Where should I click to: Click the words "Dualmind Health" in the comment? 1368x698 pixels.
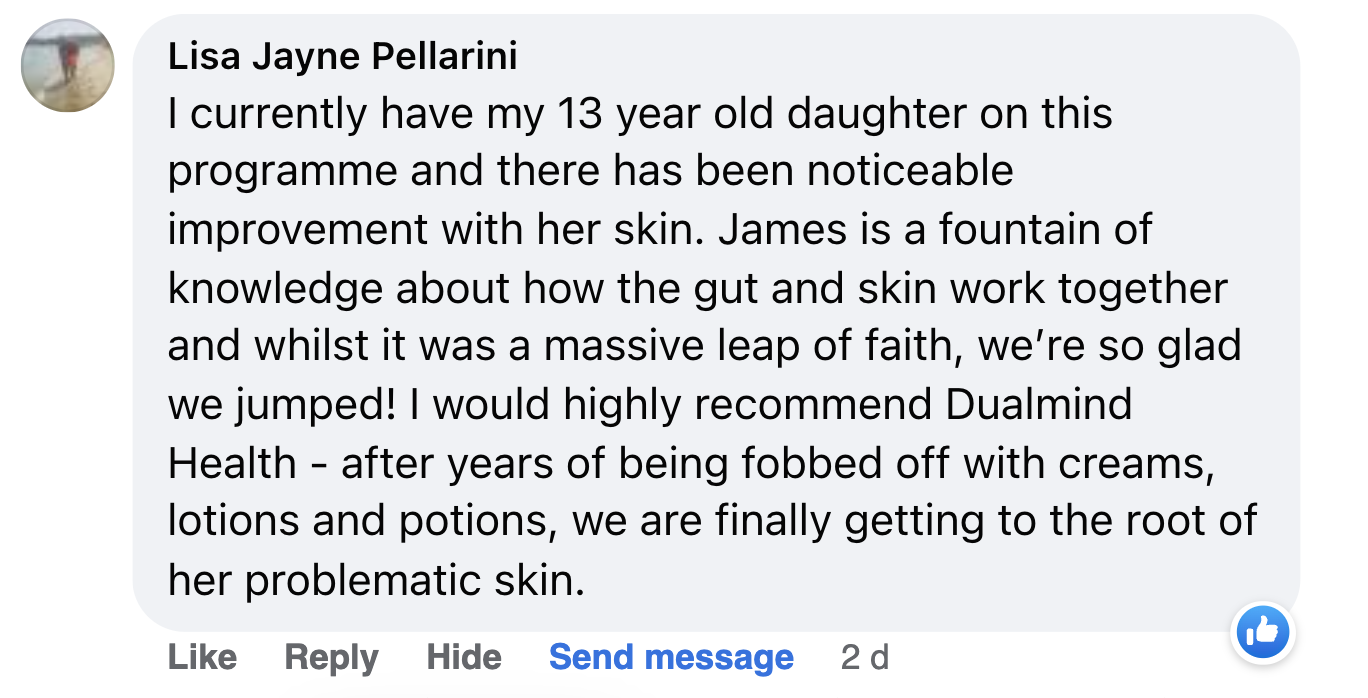click(x=1038, y=405)
